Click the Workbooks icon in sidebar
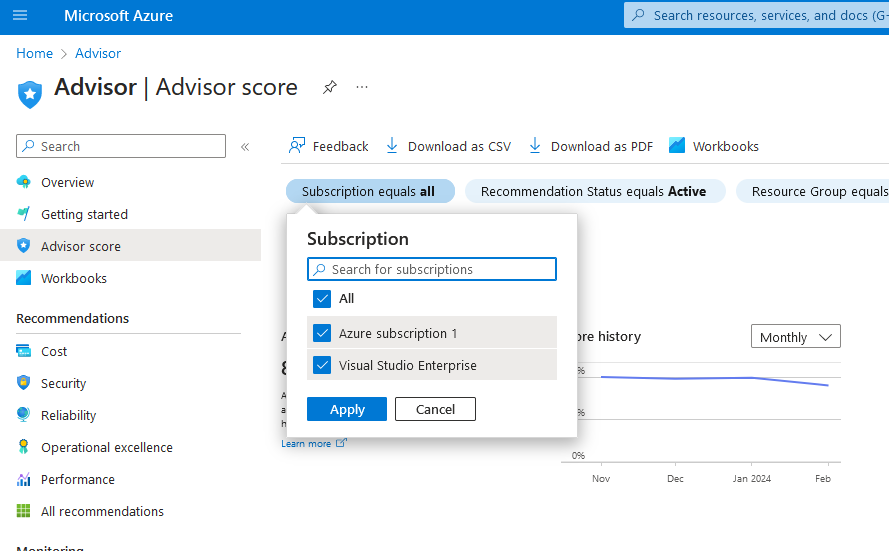This screenshot has width=889, height=551. (x=23, y=278)
